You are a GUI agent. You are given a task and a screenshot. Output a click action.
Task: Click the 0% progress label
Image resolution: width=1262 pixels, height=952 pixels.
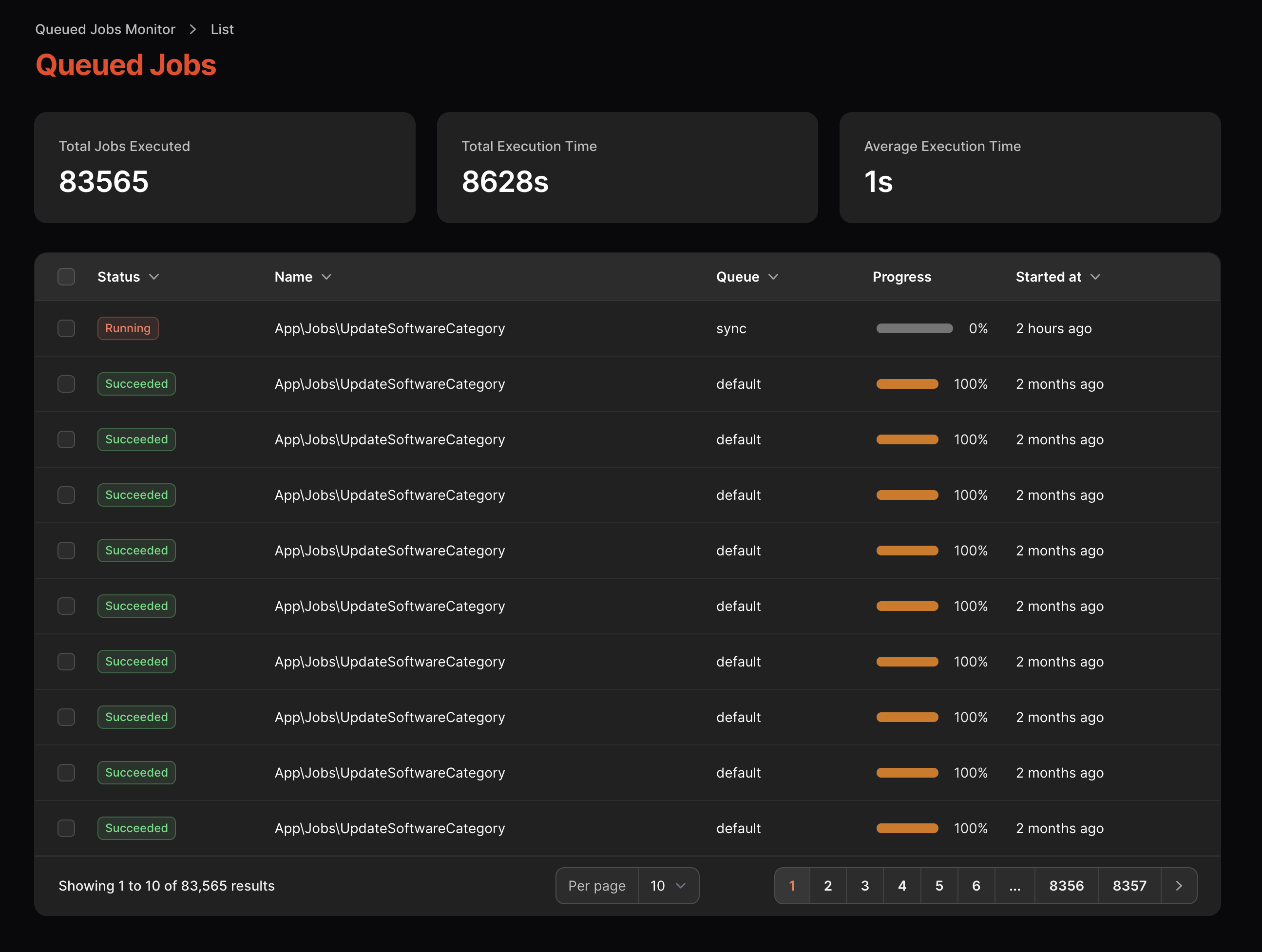click(x=978, y=328)
